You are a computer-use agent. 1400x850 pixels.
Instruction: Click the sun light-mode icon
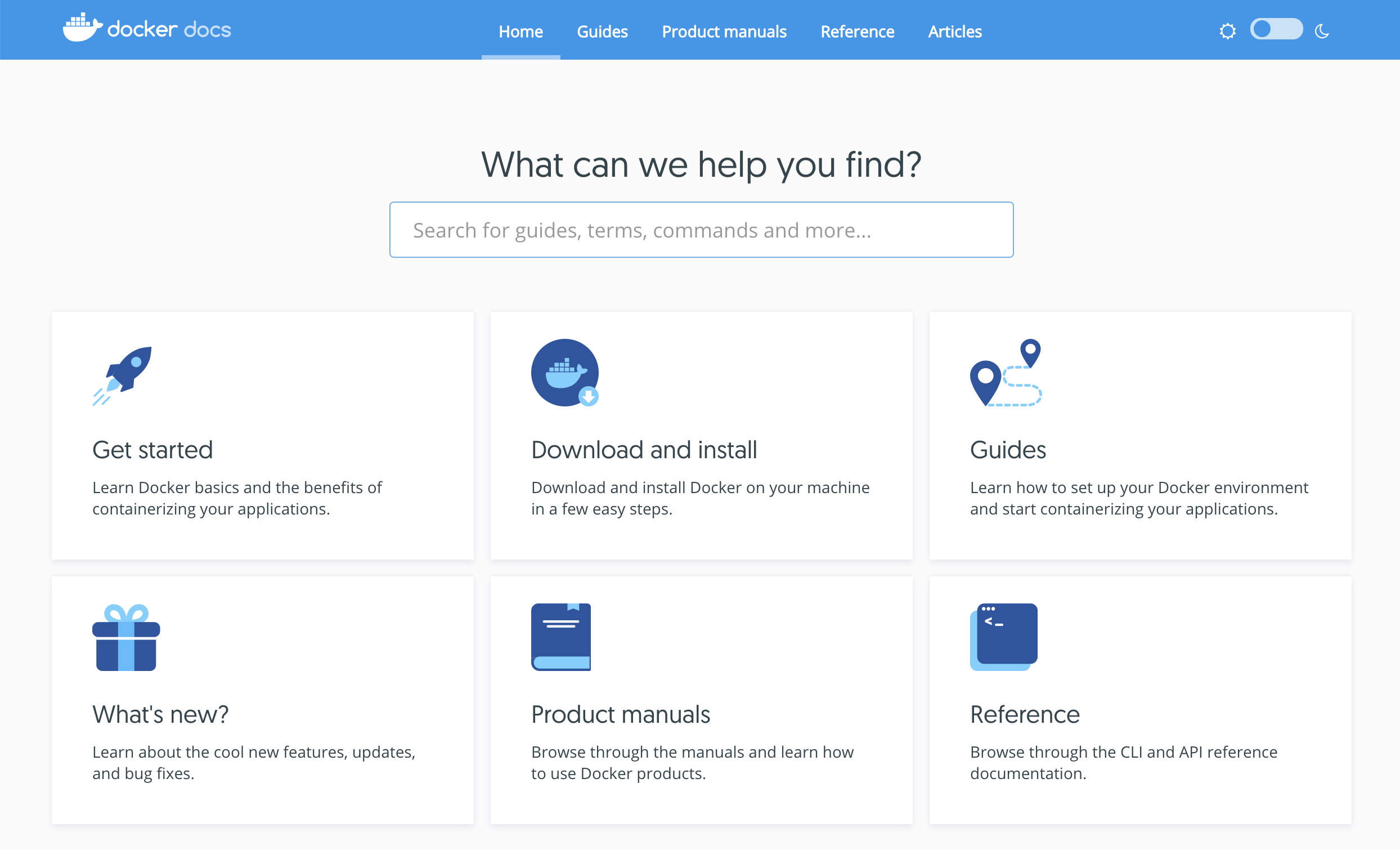tap(1227, 32)
